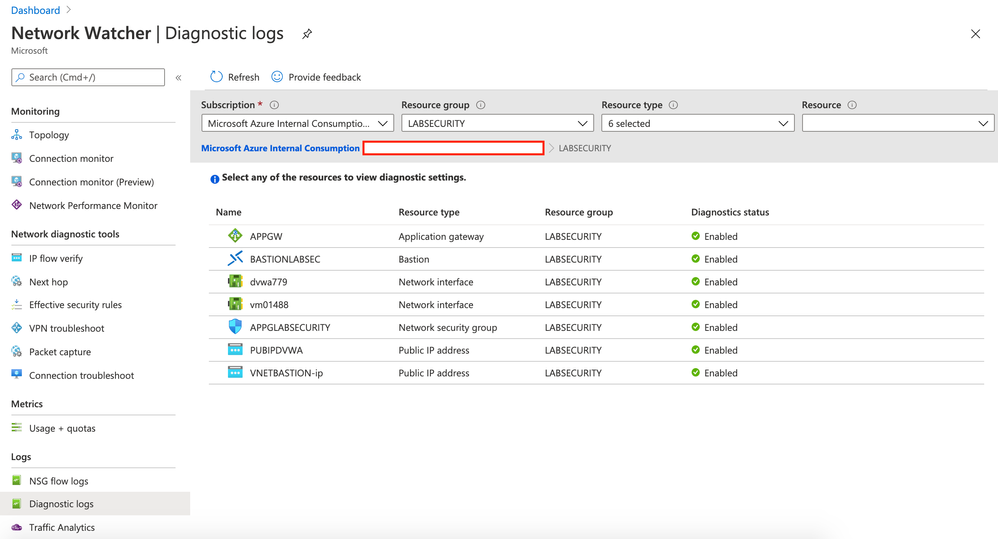Open Traffic Analytics menu item
Viewport: 998px width, 539px height.
[62, 528]
